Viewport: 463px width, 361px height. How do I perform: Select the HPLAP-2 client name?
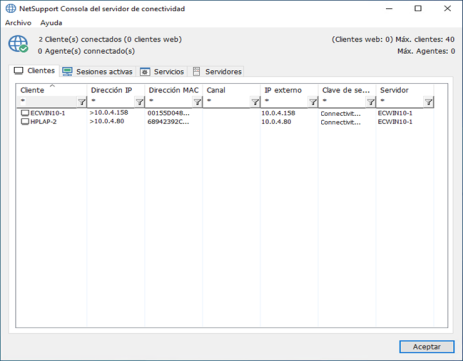pos(44,122)
